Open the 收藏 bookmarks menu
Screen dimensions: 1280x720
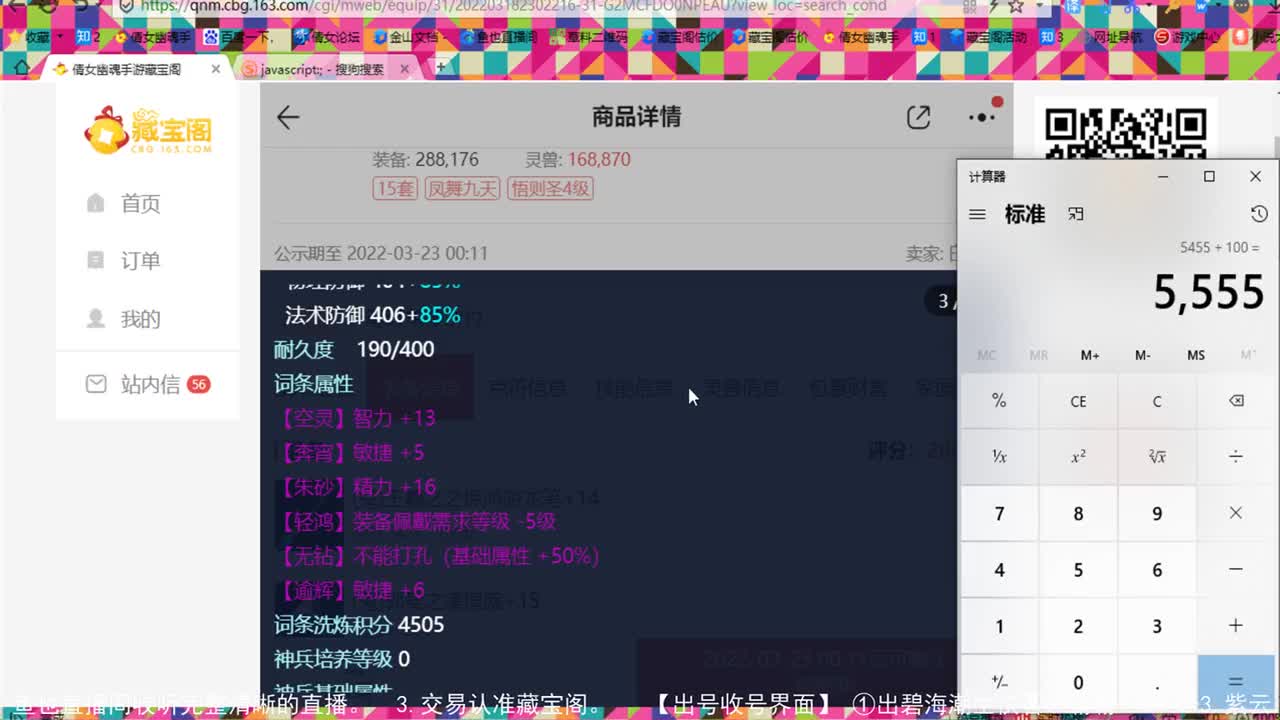click(x=38, y=37)
